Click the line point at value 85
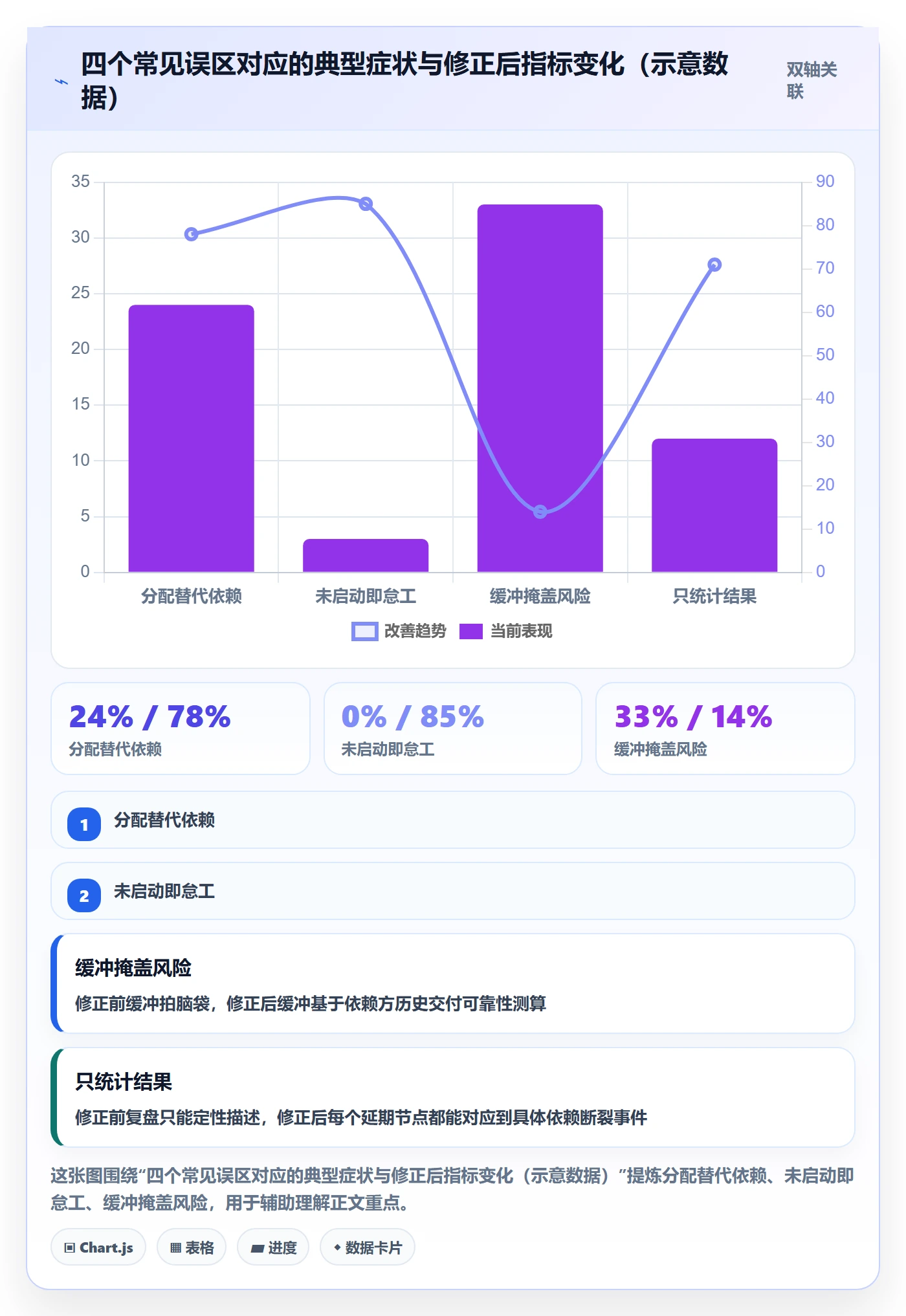This screenshot has width=906, height=1316. [366, 204]
